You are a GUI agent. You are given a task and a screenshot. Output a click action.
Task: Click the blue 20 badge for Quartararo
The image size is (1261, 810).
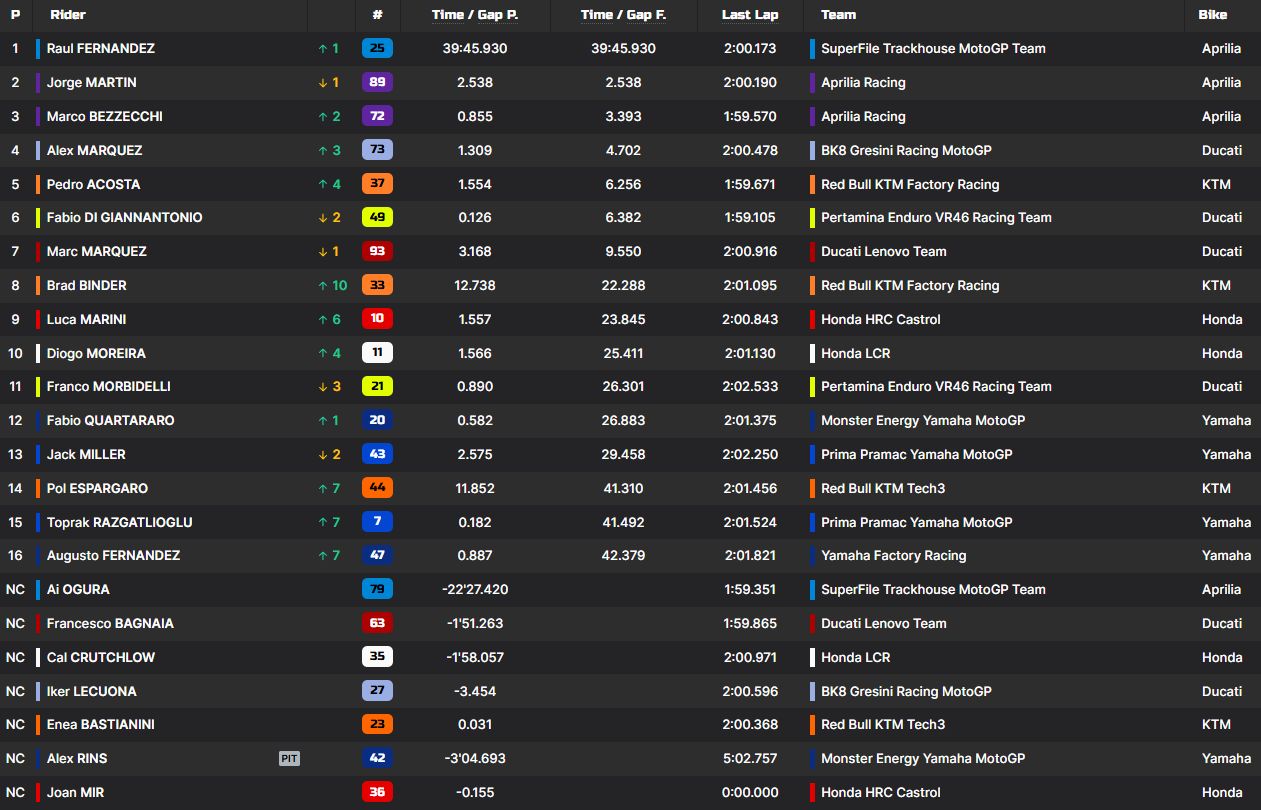pos(377,420)
